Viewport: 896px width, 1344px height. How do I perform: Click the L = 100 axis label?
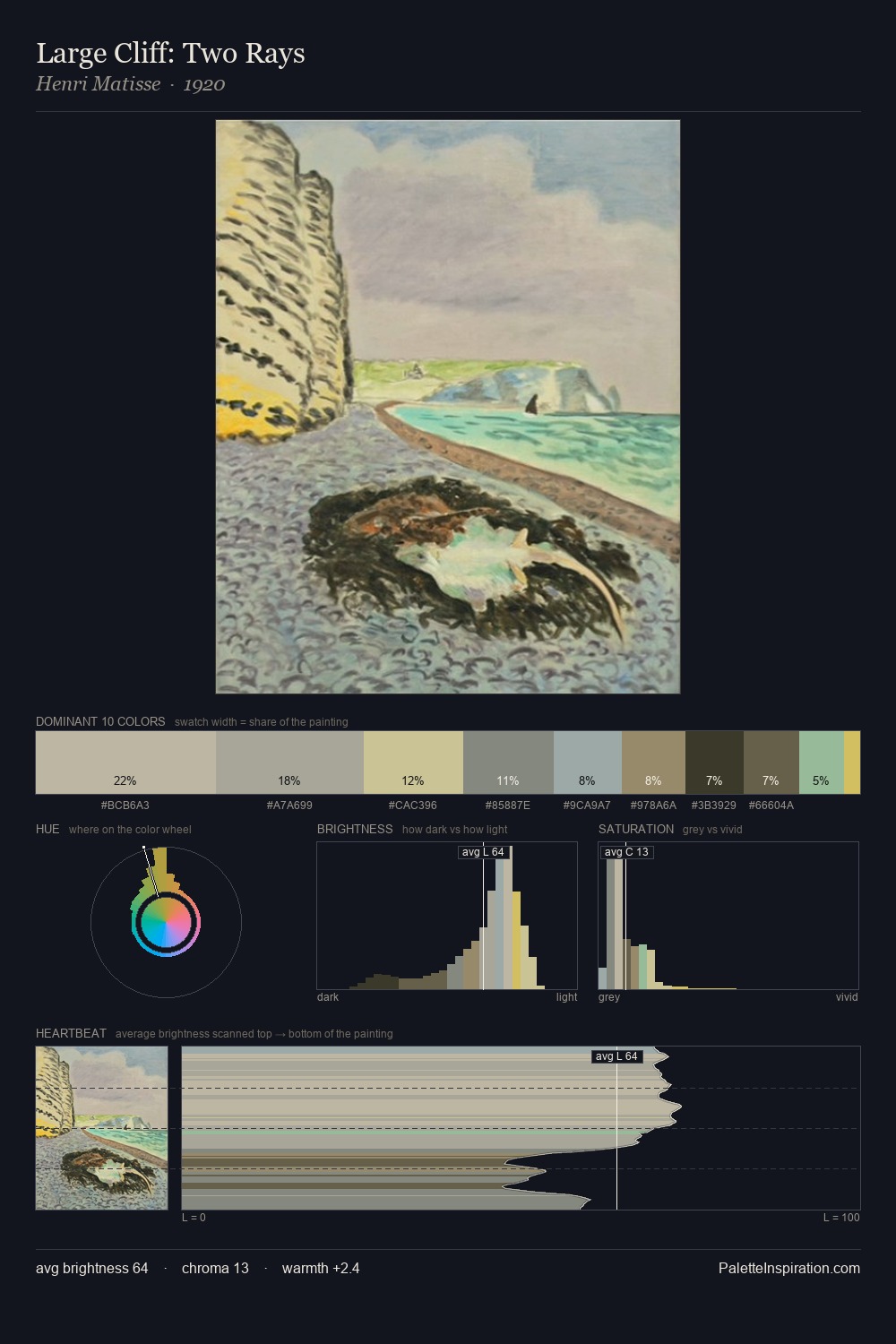(x=841, y=1218)
